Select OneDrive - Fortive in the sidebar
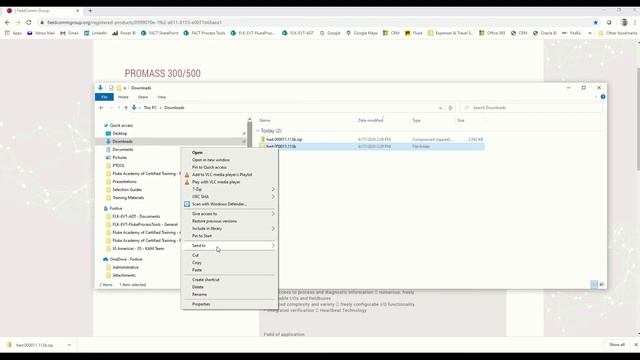Image resolution: width=640 pixels, height=360 pixels. [x=126, y=260]
